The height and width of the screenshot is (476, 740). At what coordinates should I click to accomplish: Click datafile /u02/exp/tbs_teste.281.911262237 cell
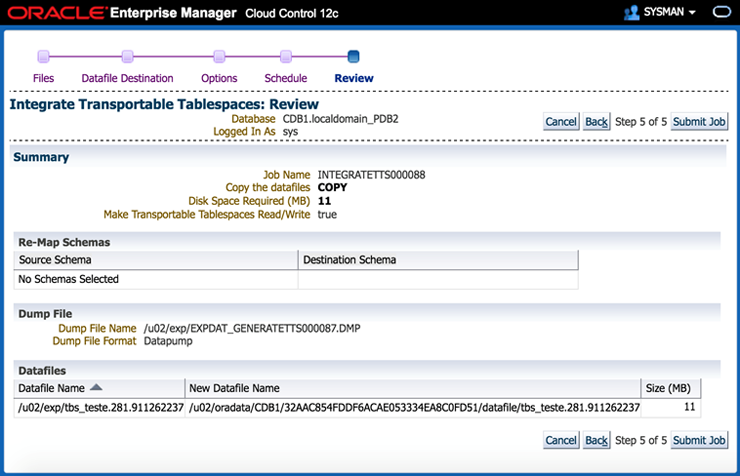click(101, 408)
